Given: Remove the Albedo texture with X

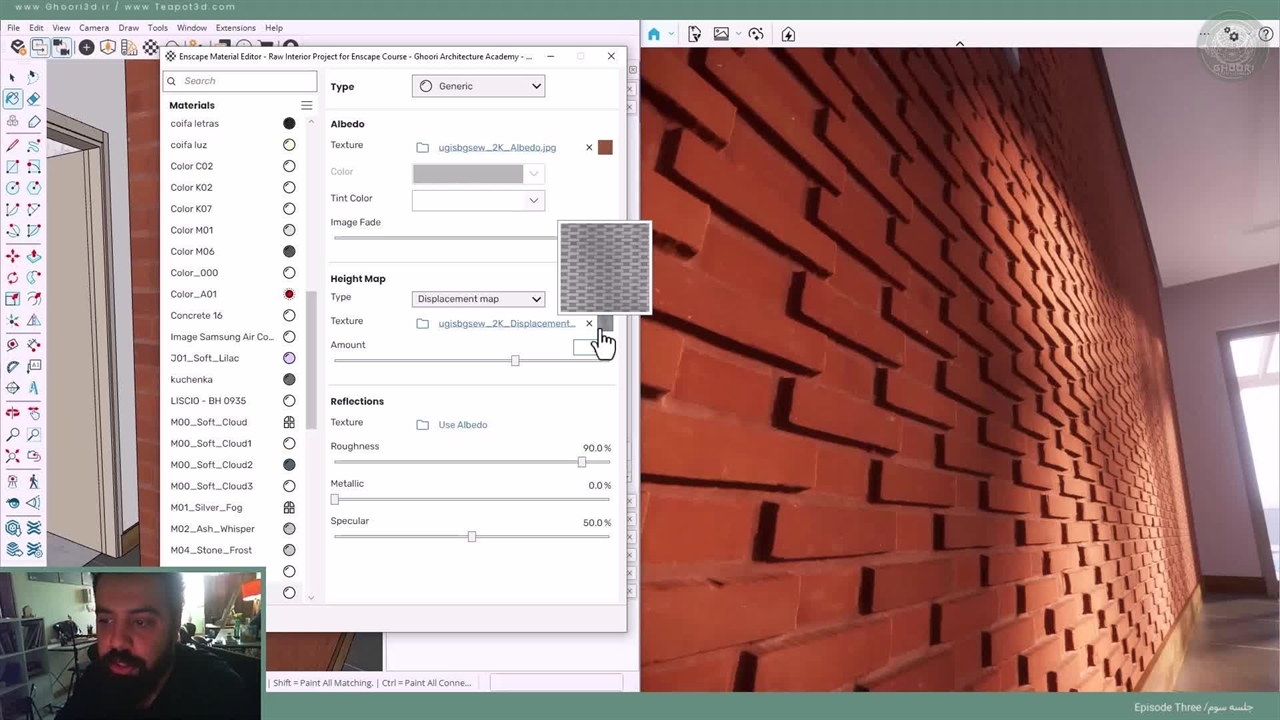Looking at the screenshot, I should click(589, 148).
